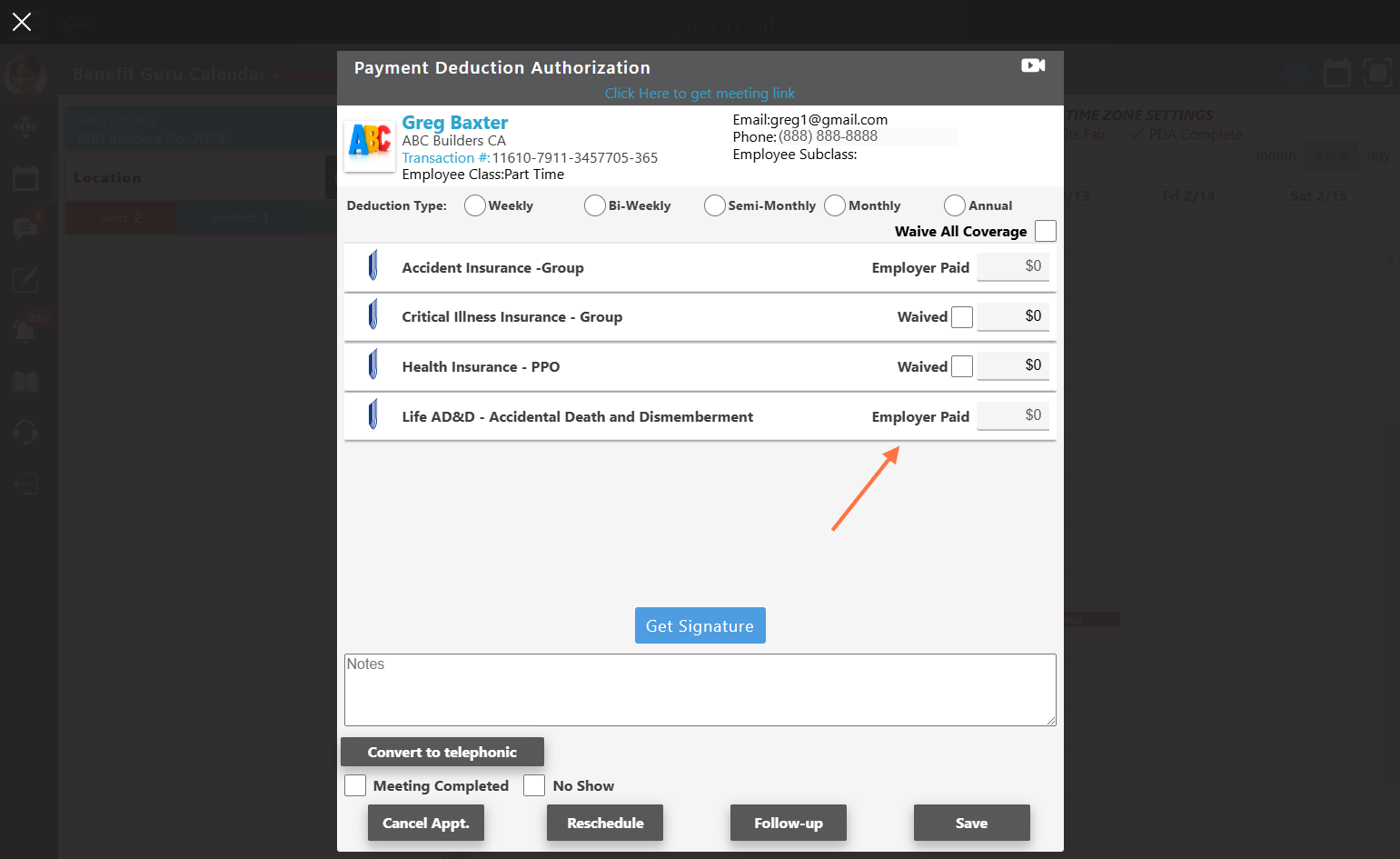Click 'Click Here to get meeting link'

(700, 93)
